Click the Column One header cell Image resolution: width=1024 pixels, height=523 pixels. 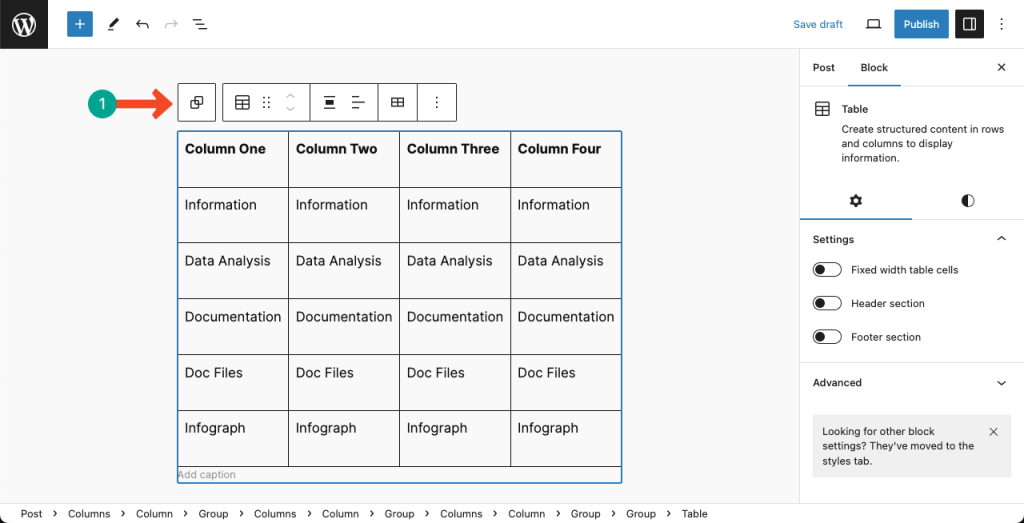232,159
